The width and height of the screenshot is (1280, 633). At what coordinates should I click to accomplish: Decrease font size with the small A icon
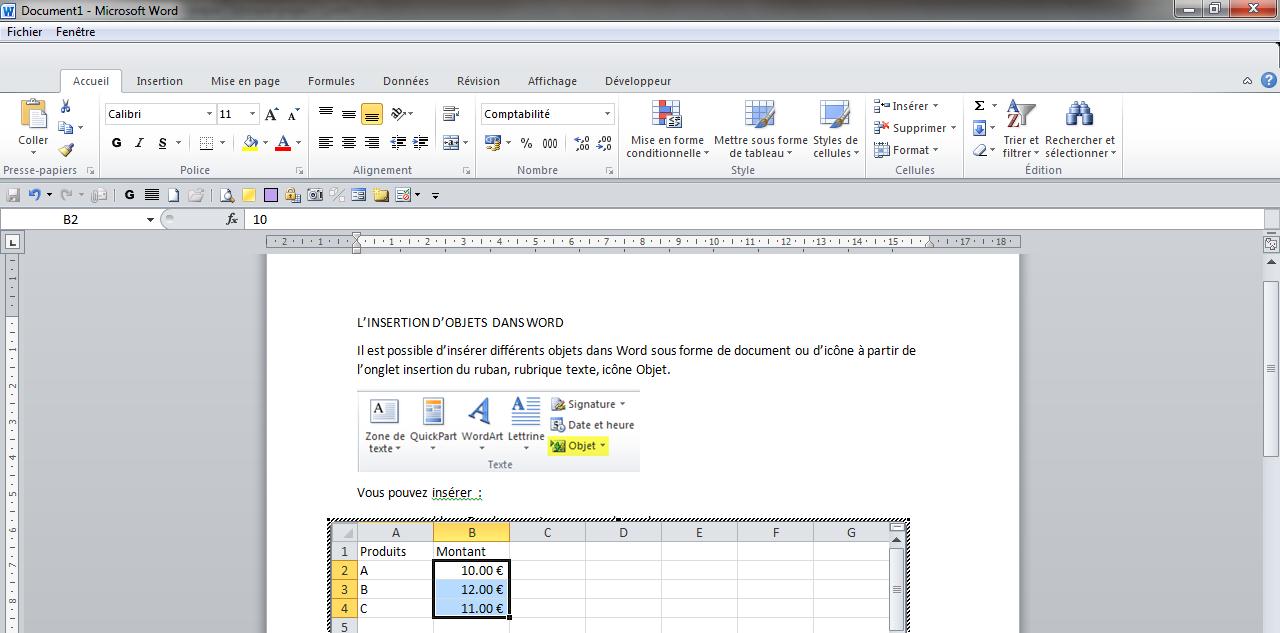coord(294,114)
